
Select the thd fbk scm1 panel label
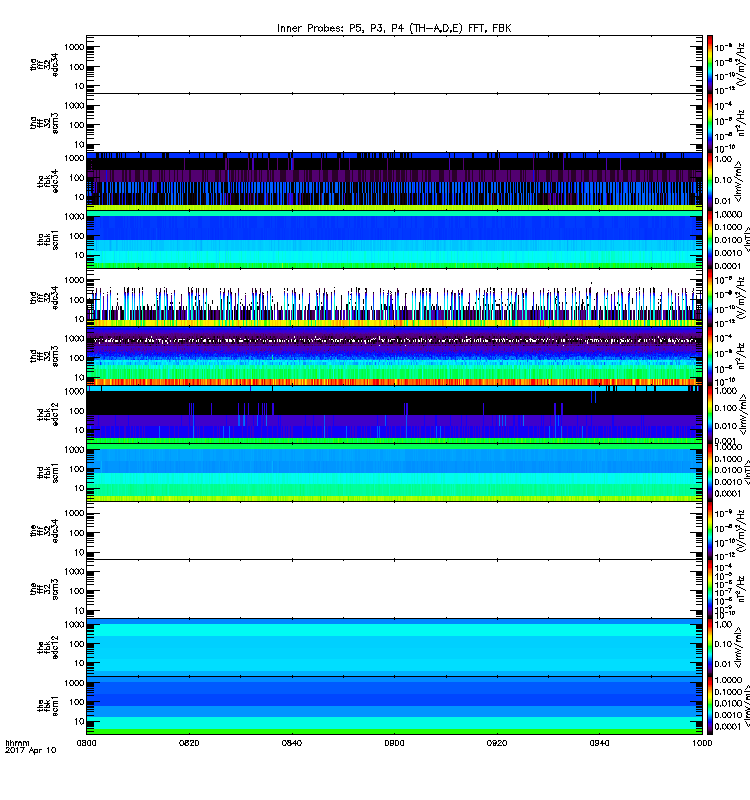click(x=48, y=473)
